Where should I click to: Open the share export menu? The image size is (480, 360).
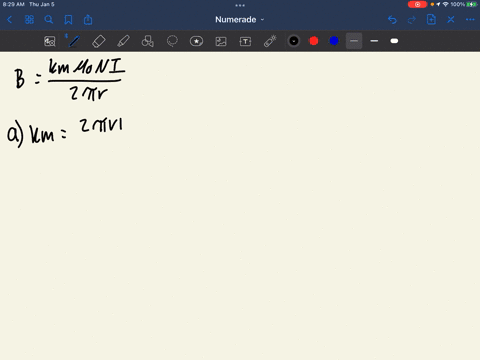[x=88, y=20]
